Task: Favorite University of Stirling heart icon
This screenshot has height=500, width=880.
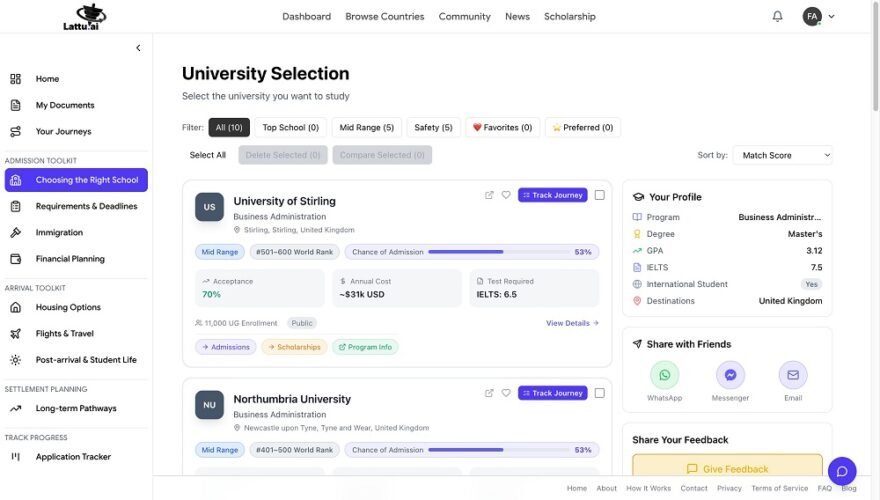Action: [x=506, y=195]
